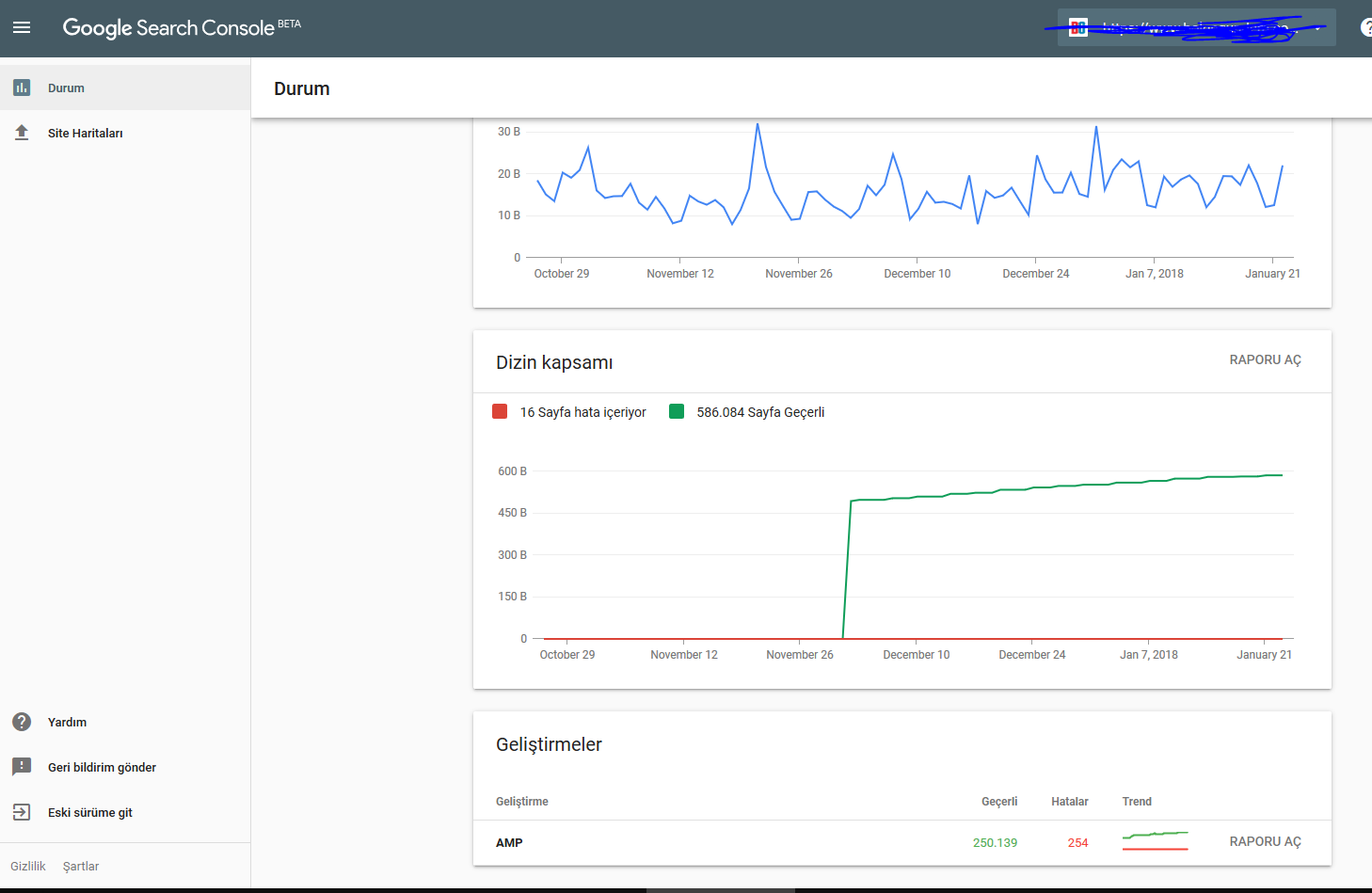
Task: Click the Site Haritaları upload icon
Action: pyautogui.click(x=22, y=133)
